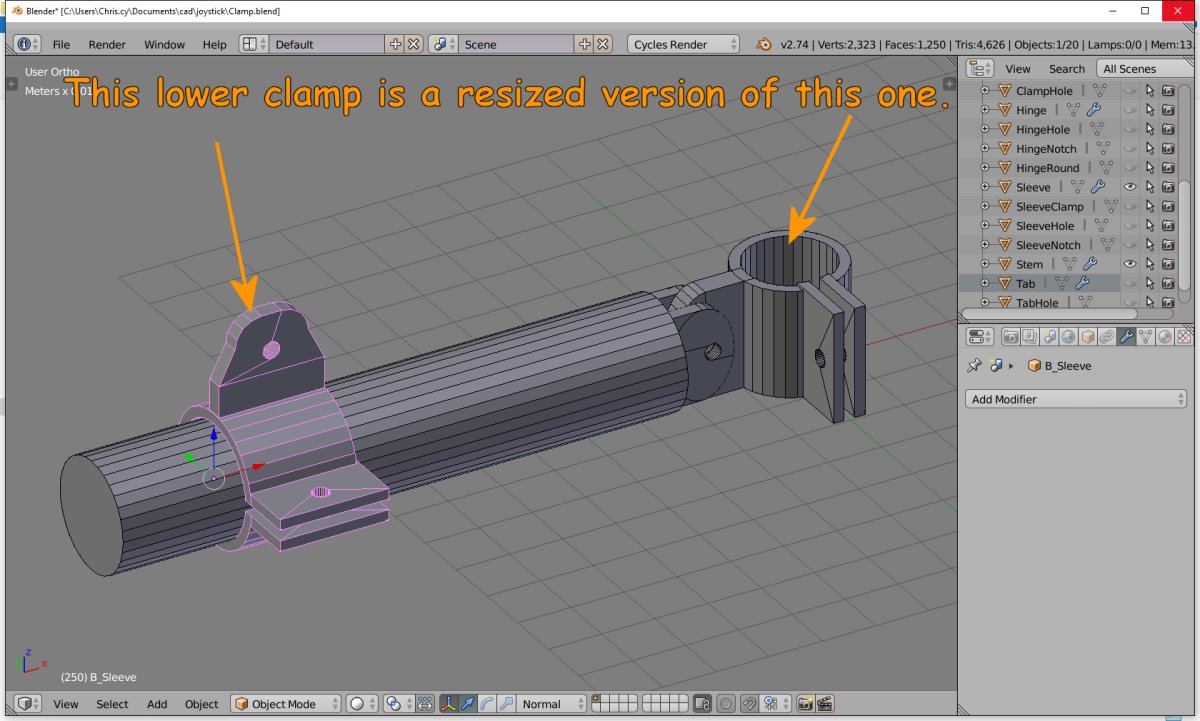Open the Window menu

[x=164, y=44]
